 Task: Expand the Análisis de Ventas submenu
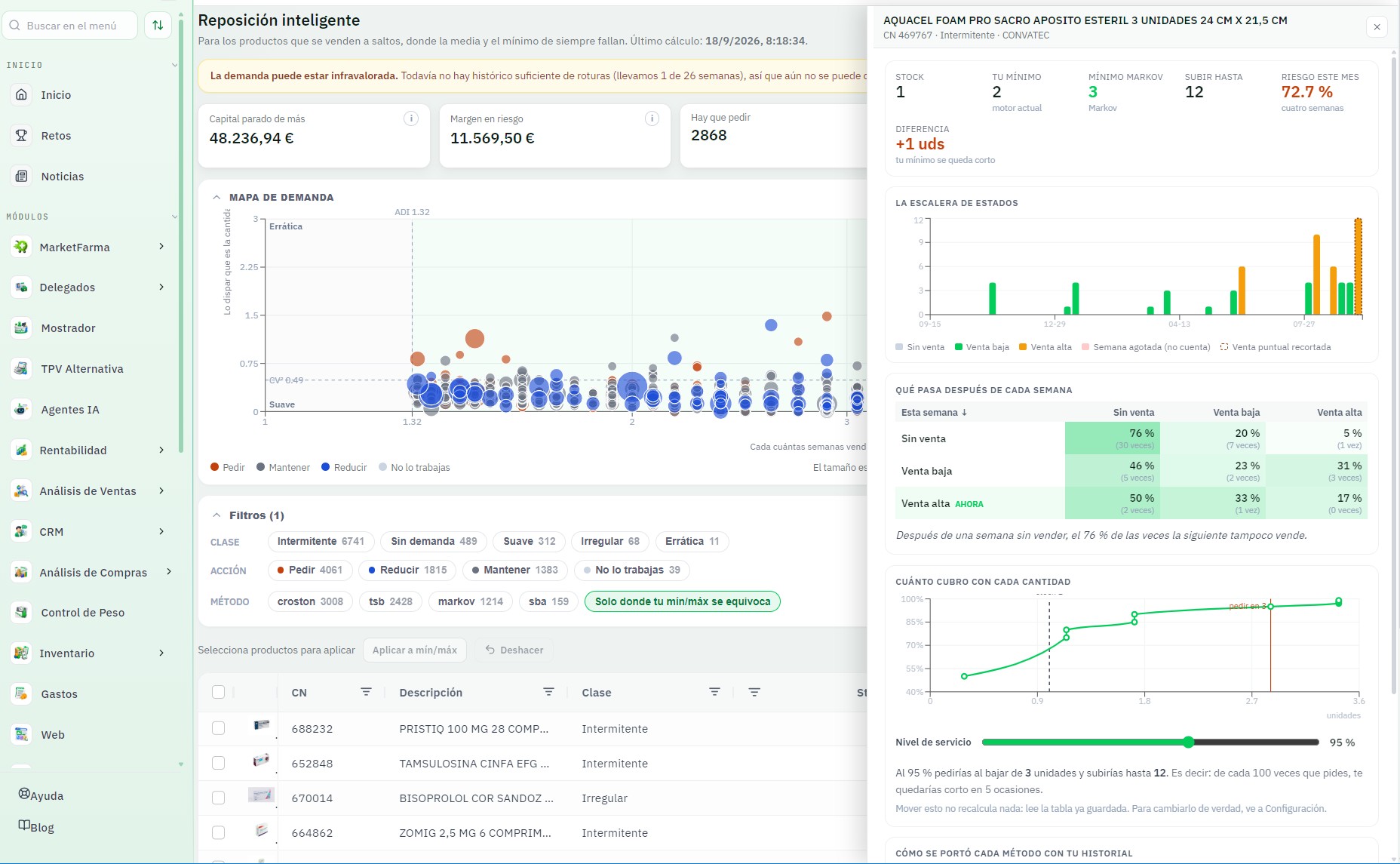pyautogui.click(x=161, y=491)
